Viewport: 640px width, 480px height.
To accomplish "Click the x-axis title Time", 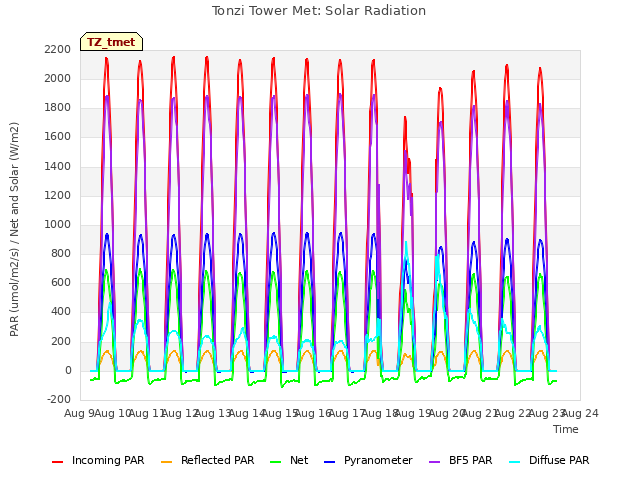I will [x=566, y=429].
